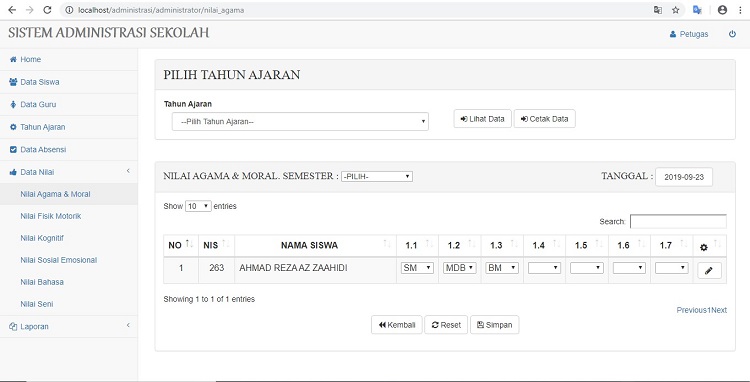The image size is (750, 382).
Task: Open Petugas user menu
Action: point(689,34)
